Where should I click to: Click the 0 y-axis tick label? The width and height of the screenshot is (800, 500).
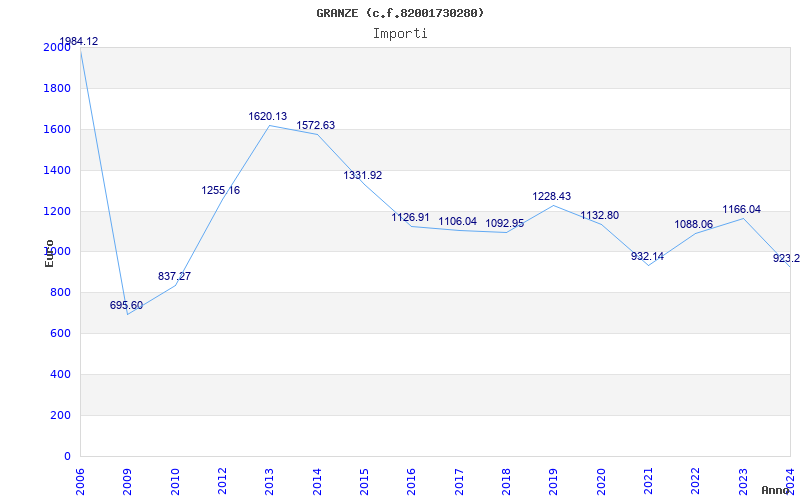(x=68, y=456)
